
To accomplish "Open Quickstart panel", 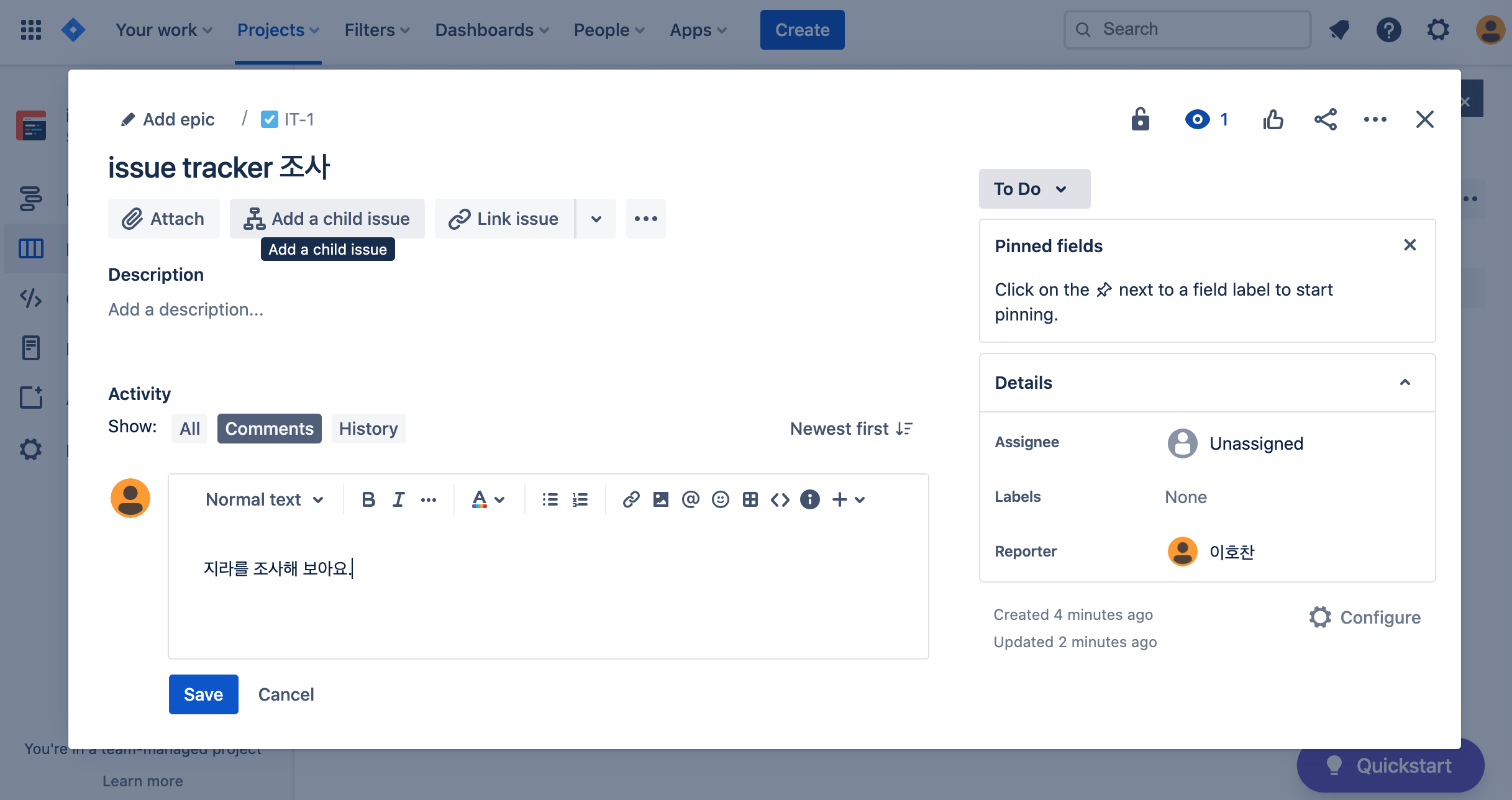I will [x=1390, y=765].
